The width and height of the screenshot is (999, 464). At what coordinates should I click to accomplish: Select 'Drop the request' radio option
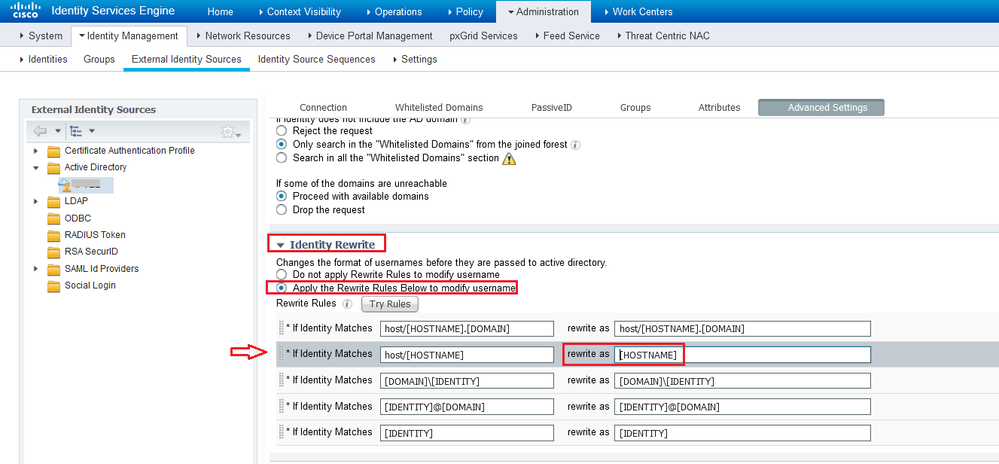click(x=281, y=209)
